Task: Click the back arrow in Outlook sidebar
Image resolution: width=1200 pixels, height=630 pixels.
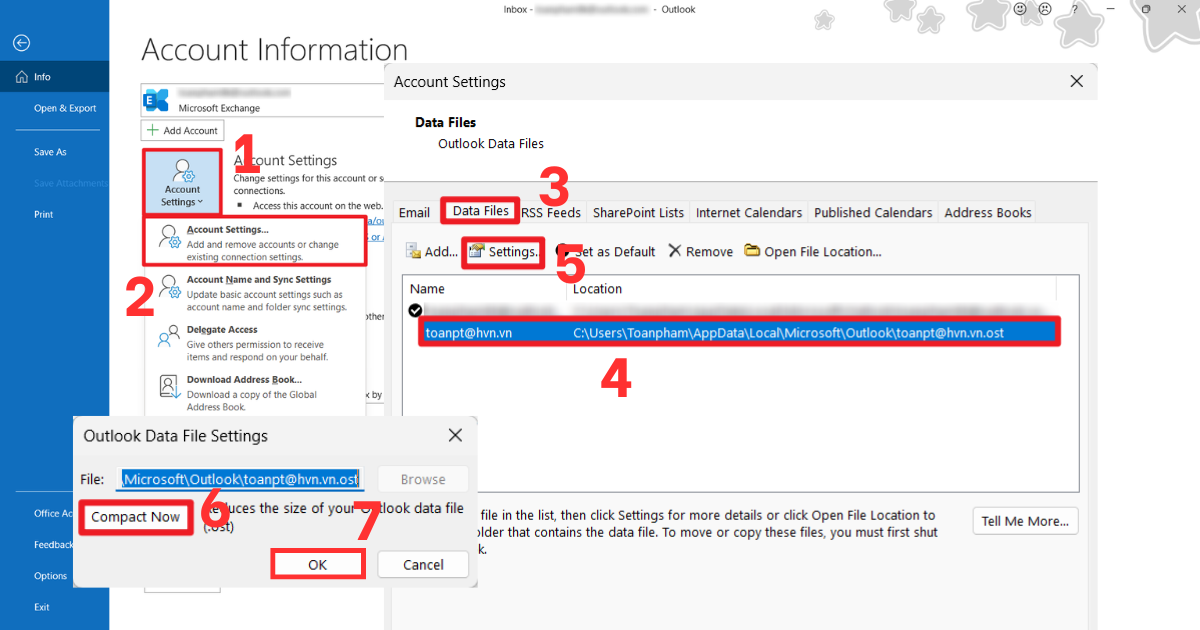Action: [x=20, y=43]
